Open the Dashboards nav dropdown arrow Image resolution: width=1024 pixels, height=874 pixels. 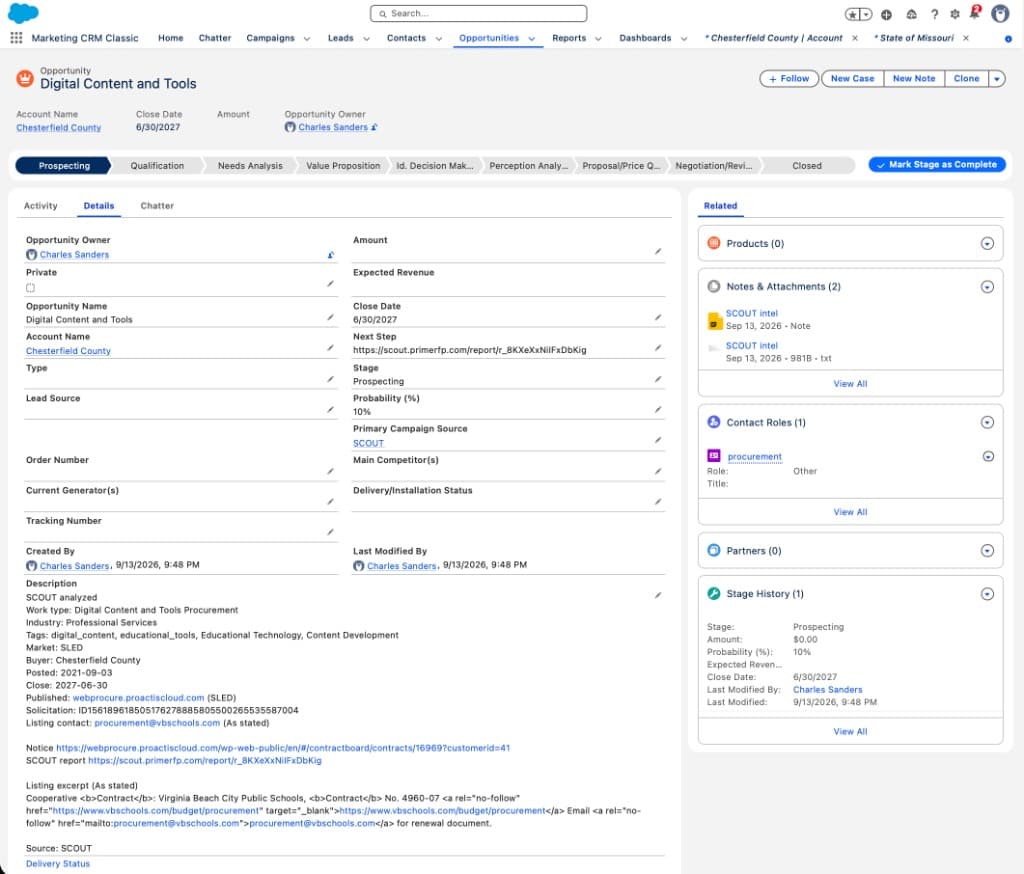pos(684,39)
